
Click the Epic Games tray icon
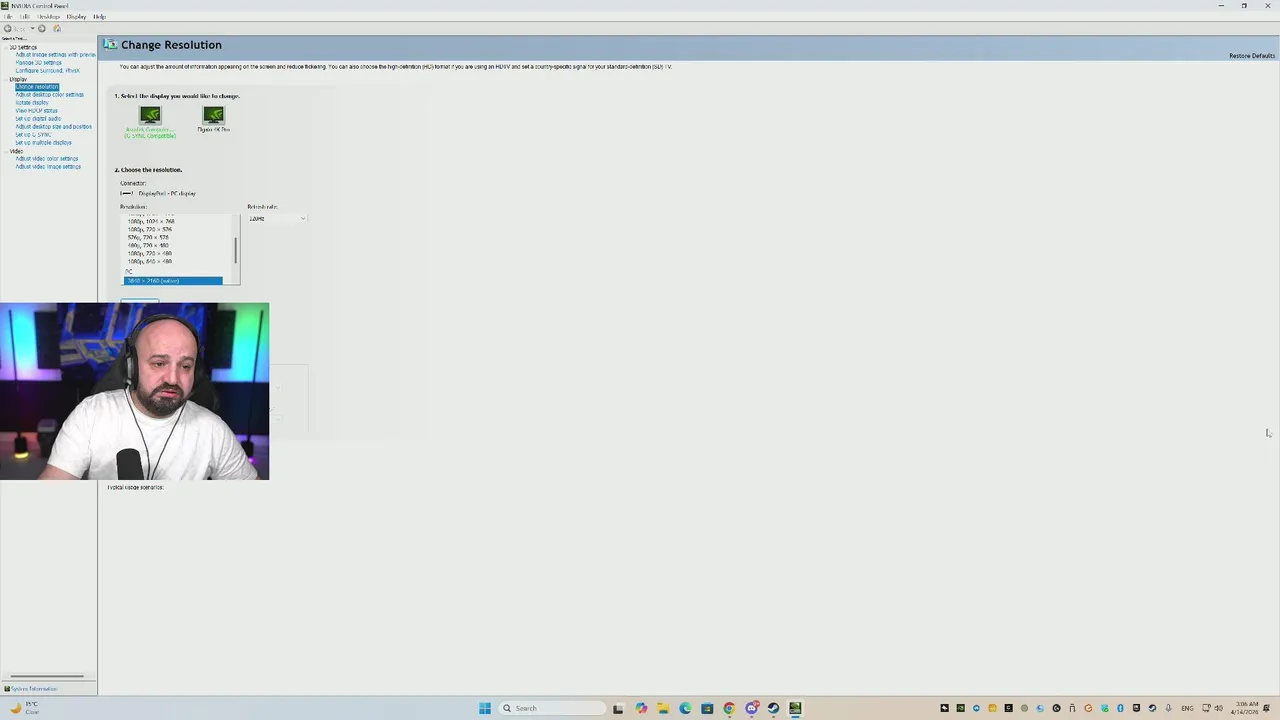pos(1136,708)
